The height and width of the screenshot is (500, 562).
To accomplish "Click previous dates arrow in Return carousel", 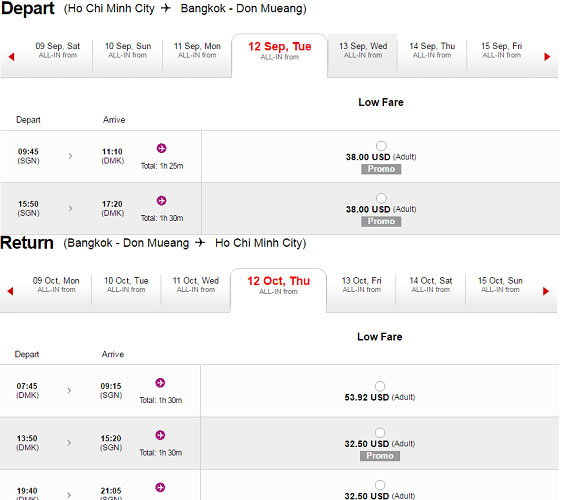I will tap(10, 291).
